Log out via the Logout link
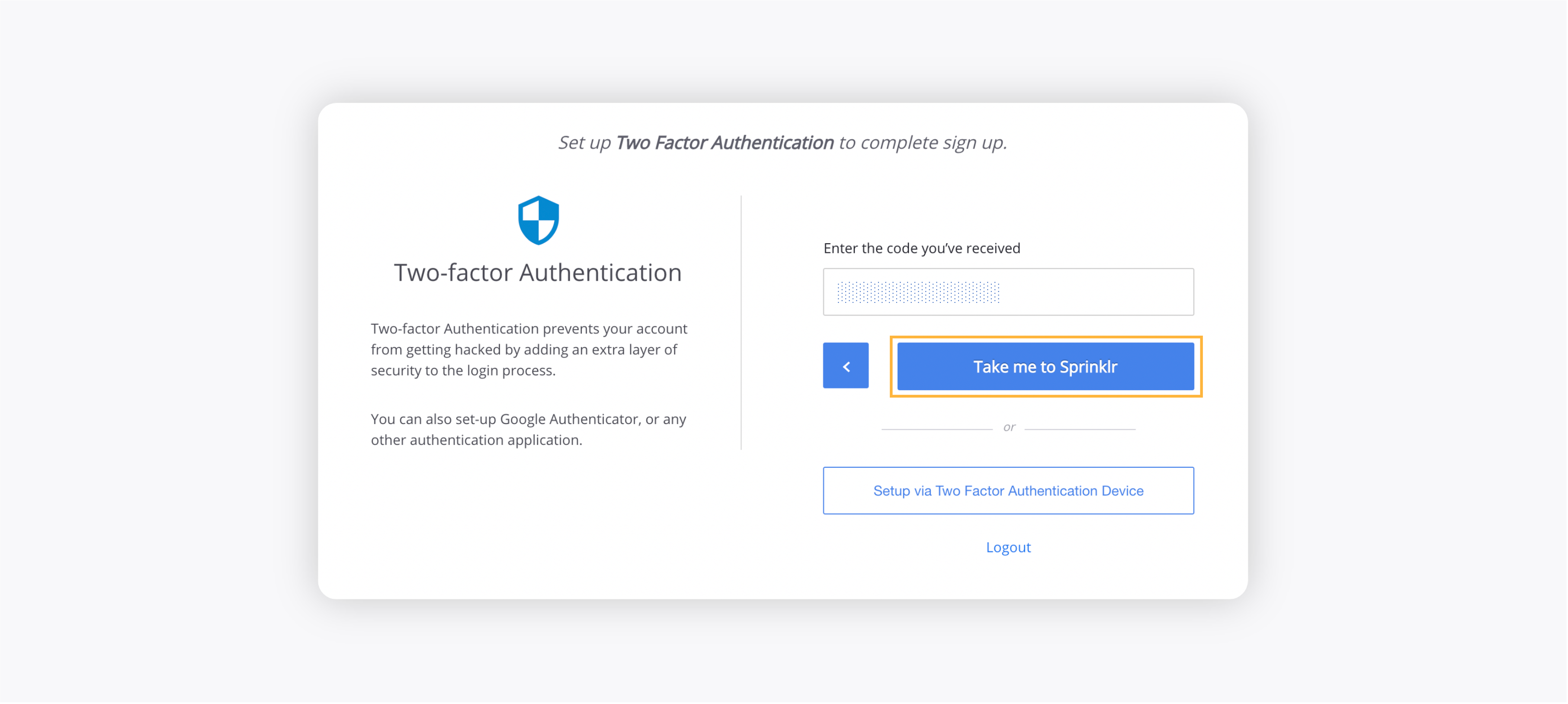Screen dimensions: 1568x704 [x=1008, y=547]
